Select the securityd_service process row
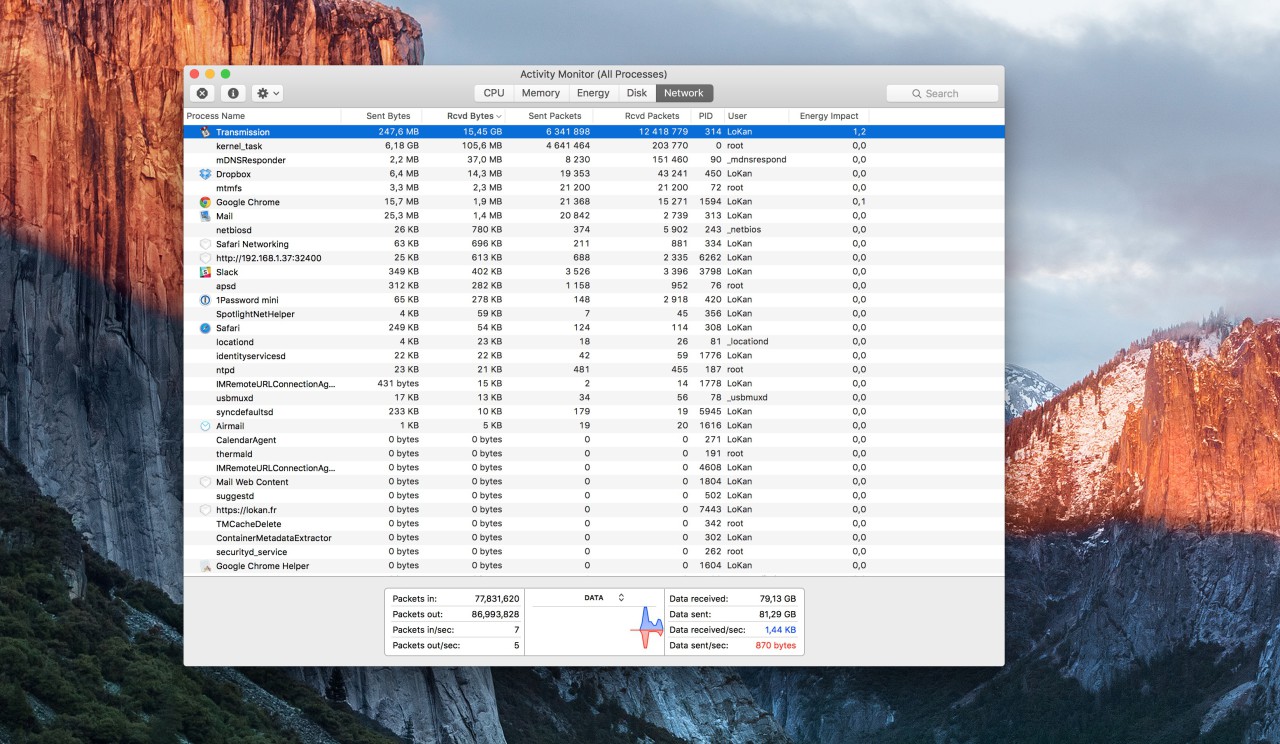The height and width of the screenshot is (744, 1280). [x=594, y=552]
